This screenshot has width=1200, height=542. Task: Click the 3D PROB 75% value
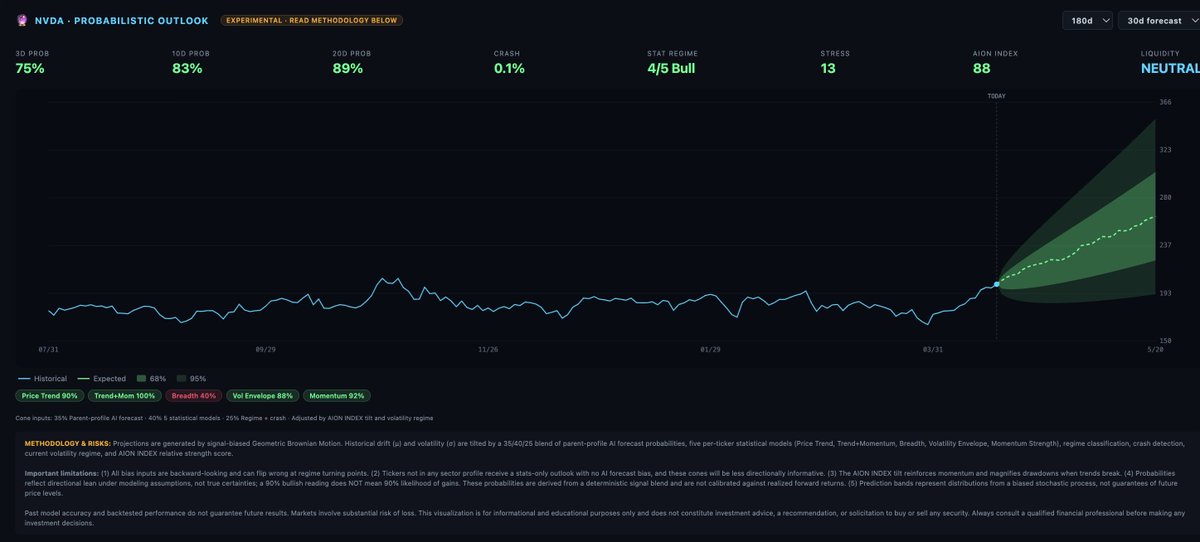point(30,69)
